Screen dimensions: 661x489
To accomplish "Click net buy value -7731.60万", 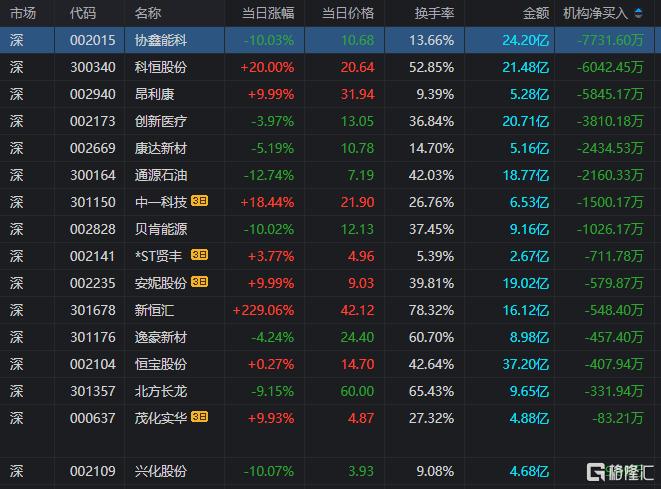I will pyautogui.click(x=610, y=40).
